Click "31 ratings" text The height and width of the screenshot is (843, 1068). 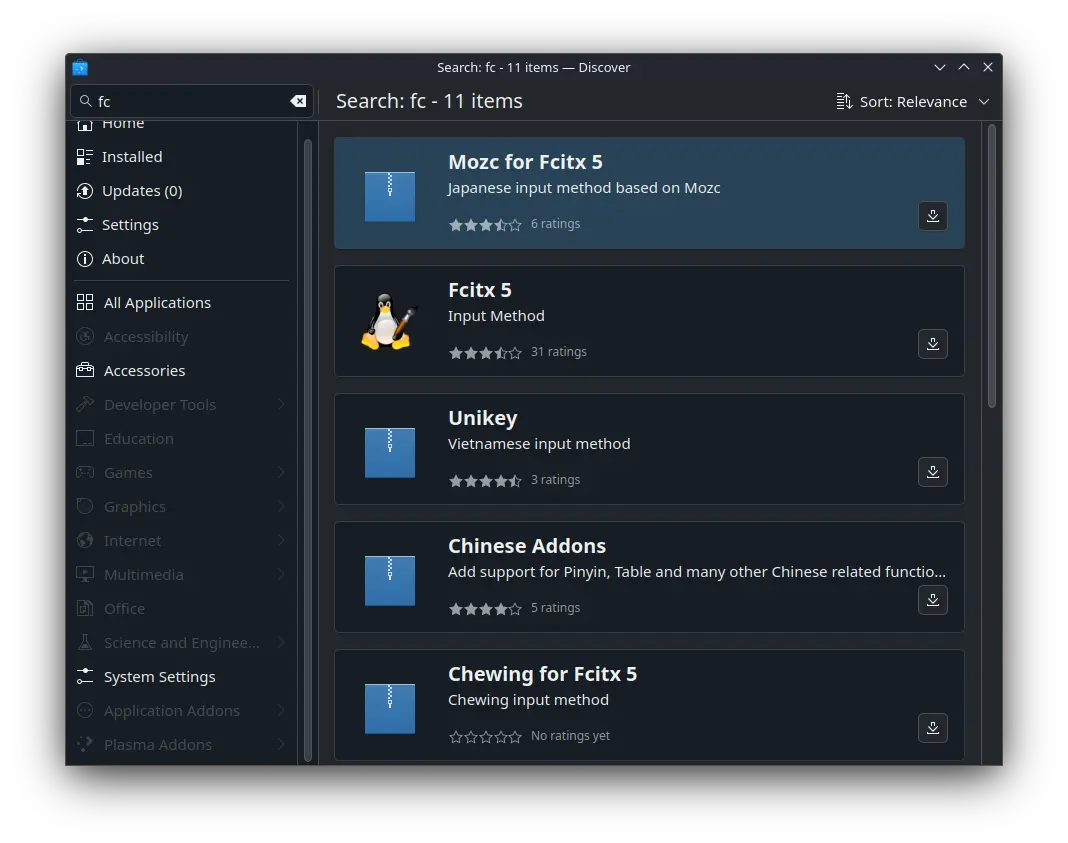[559, 352]
